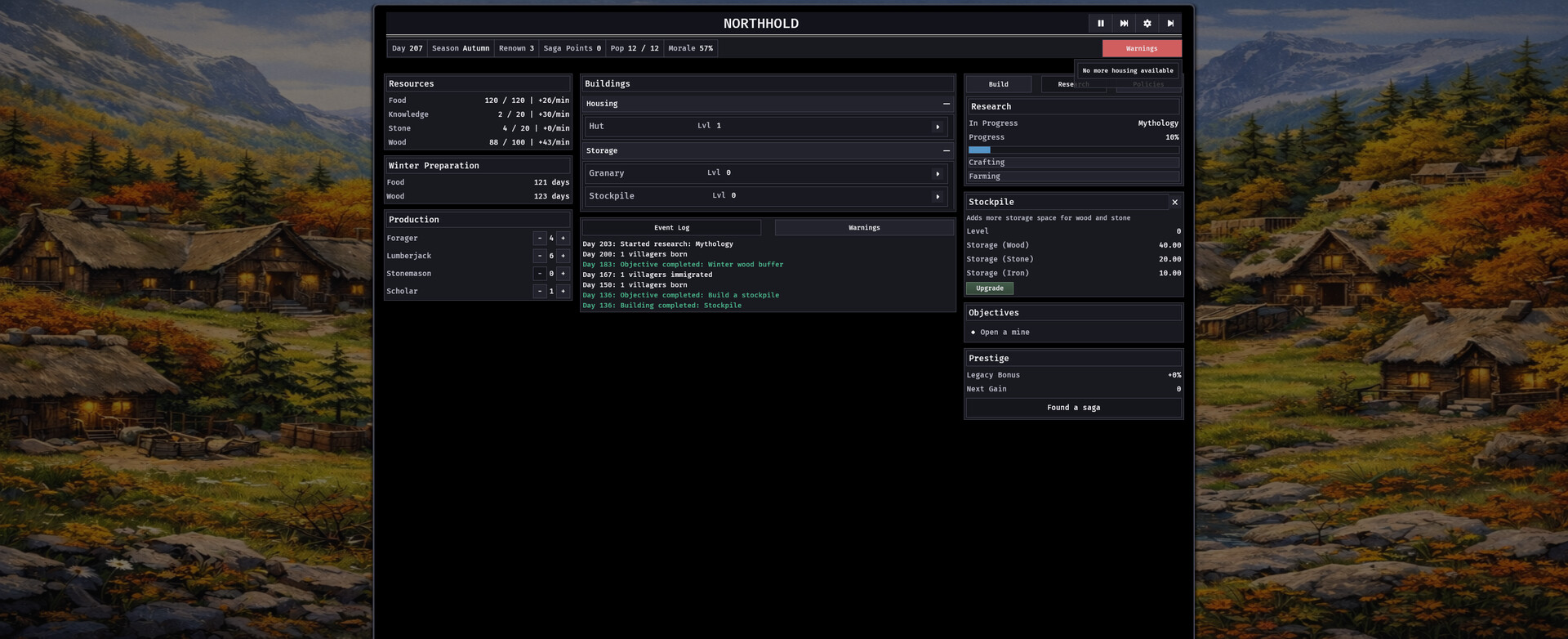Switch to the Build tab
Viewport: 1568px width, 639px height.
click(998, 84)
